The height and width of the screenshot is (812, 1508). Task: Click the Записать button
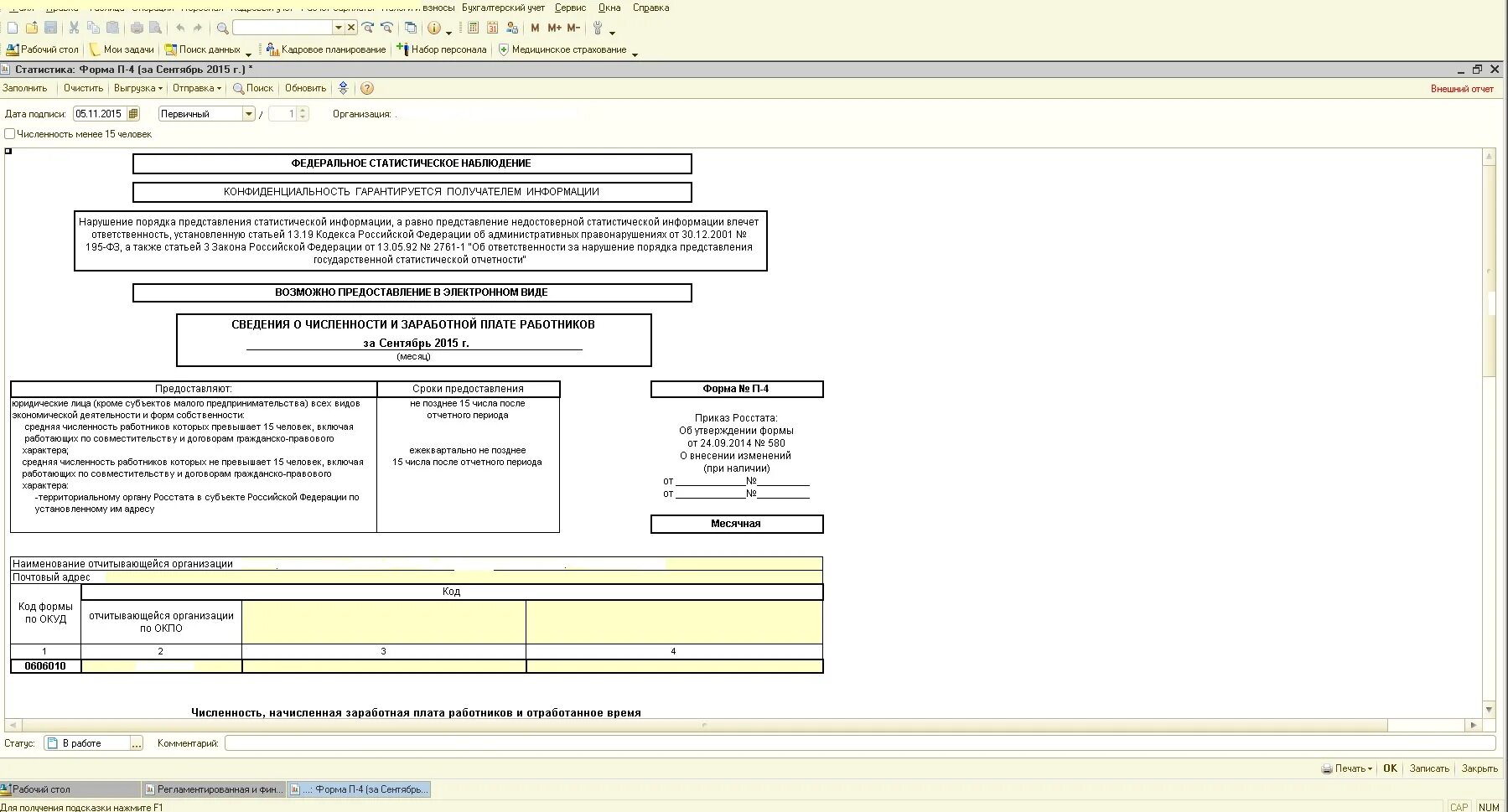(x=1429, y=768)
